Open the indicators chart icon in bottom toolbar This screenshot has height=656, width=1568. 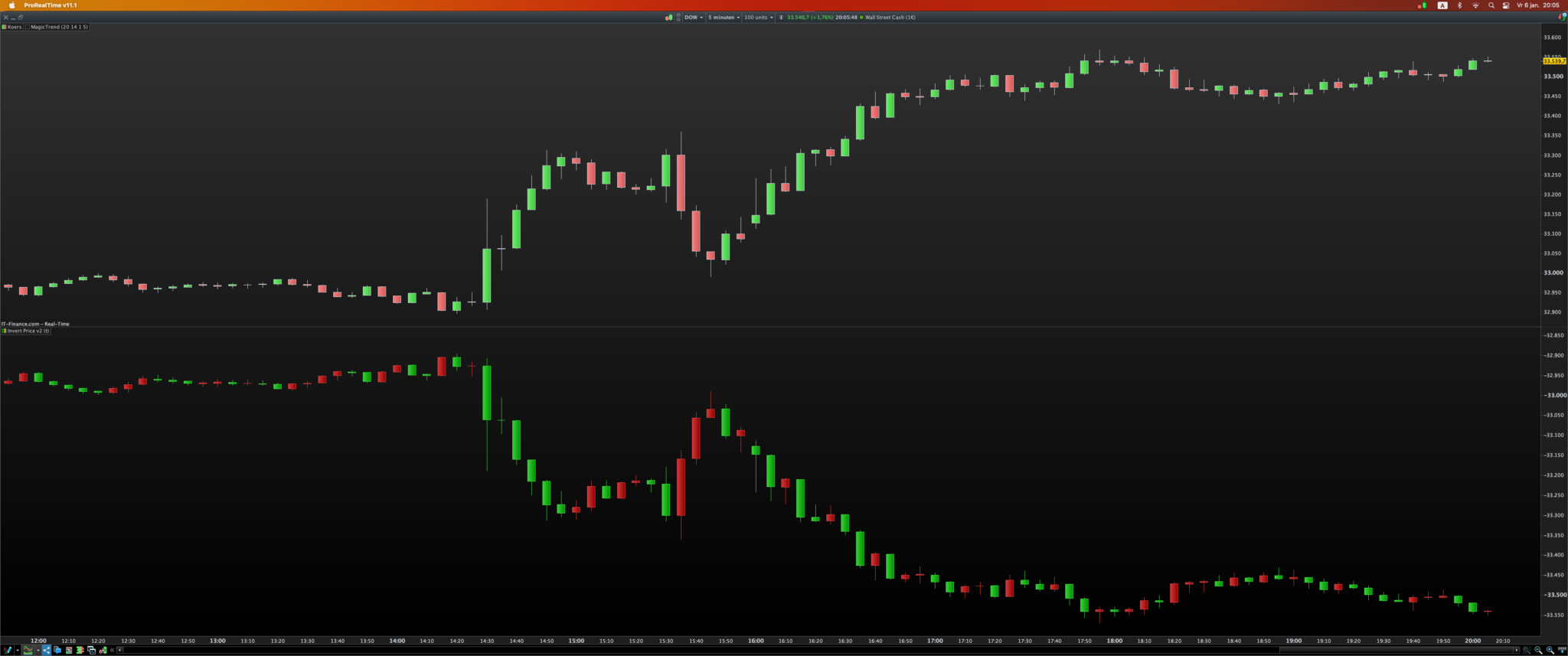coord(28,650)
